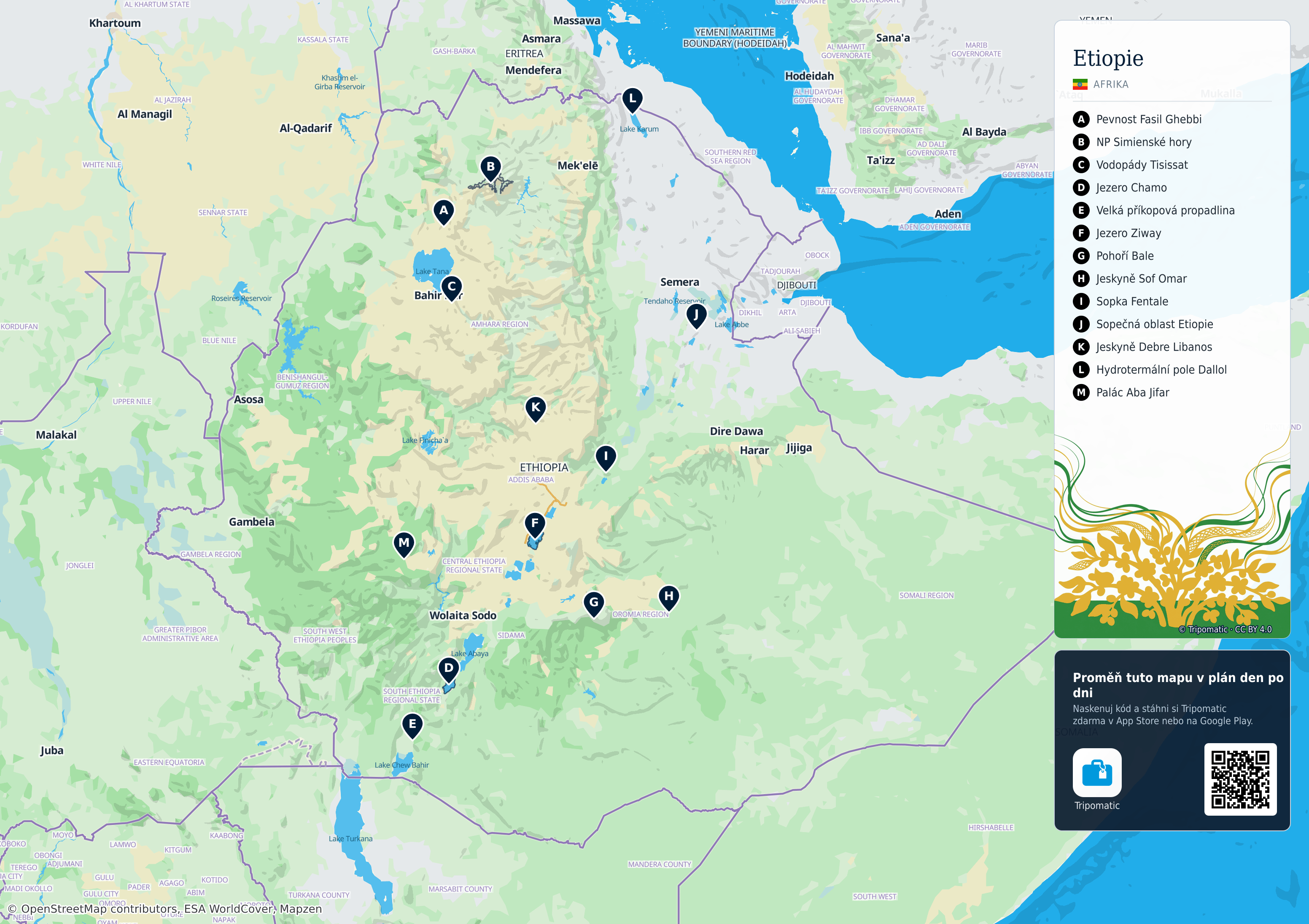Open map pin F south of Addis Ababa
This screenshot has width=1309, height=924.
tap(535, 525)
